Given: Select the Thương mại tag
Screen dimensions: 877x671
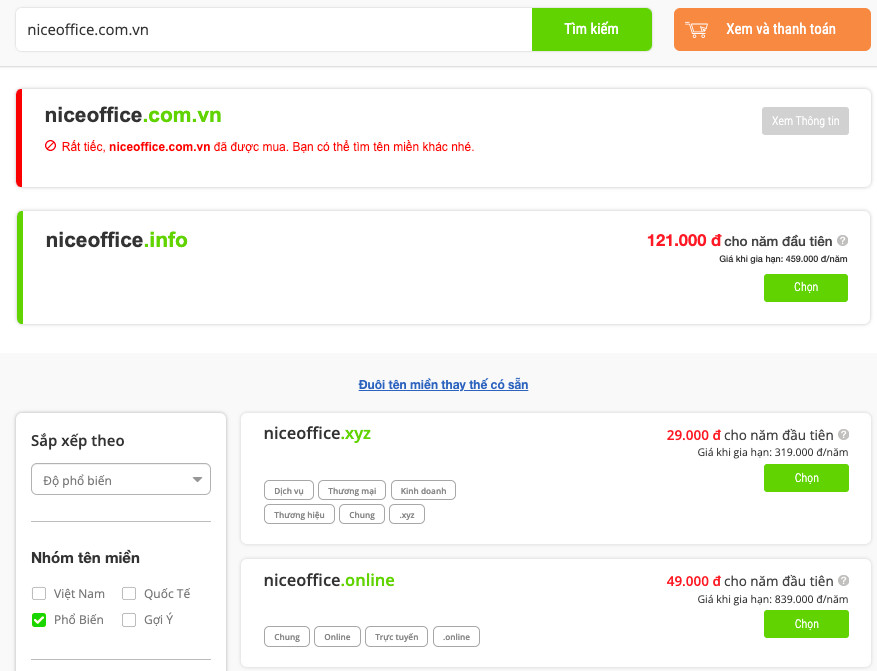Looking at the screenshot, I should 352,490.
